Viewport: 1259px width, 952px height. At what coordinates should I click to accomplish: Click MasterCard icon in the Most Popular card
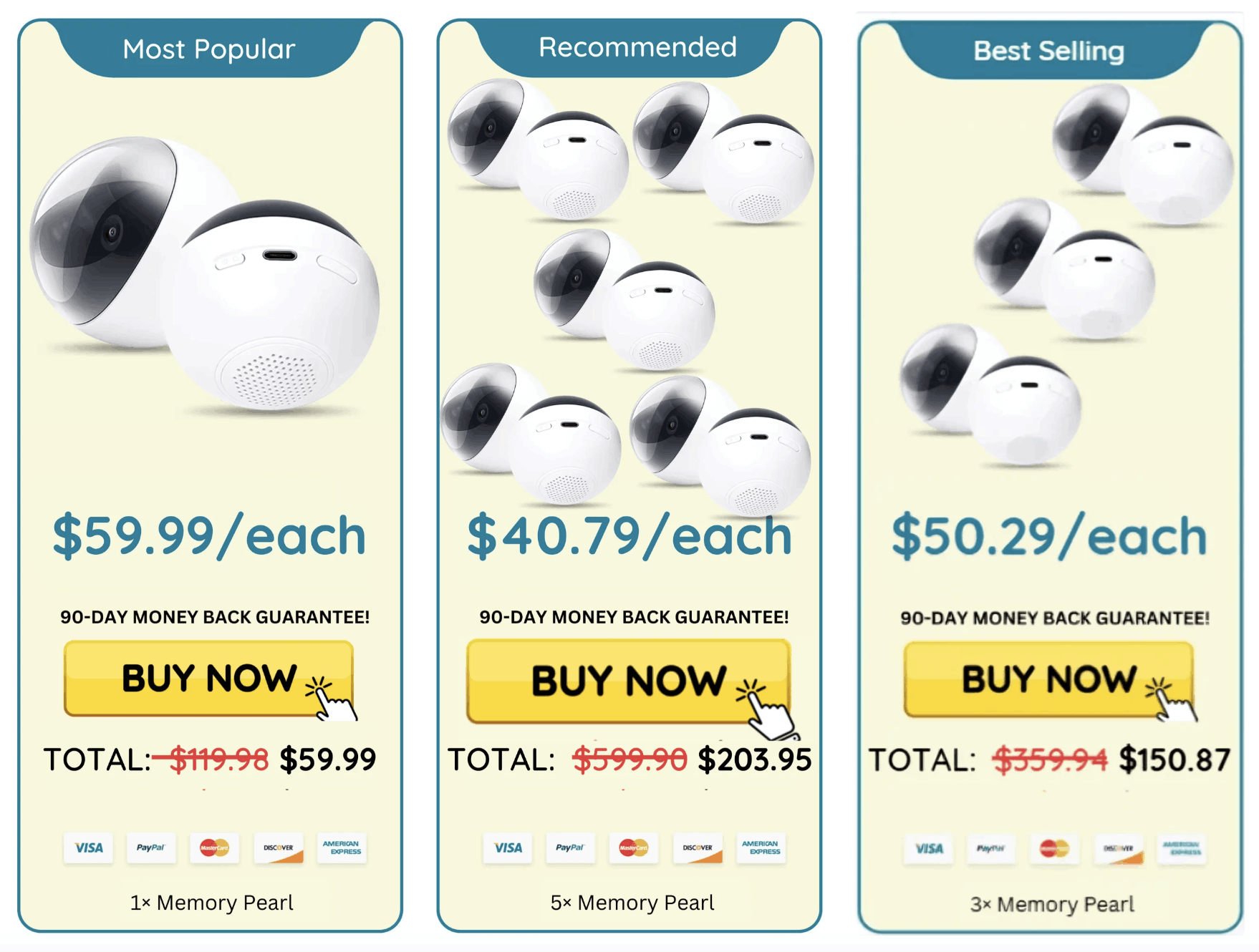click(x=214, y=848)
